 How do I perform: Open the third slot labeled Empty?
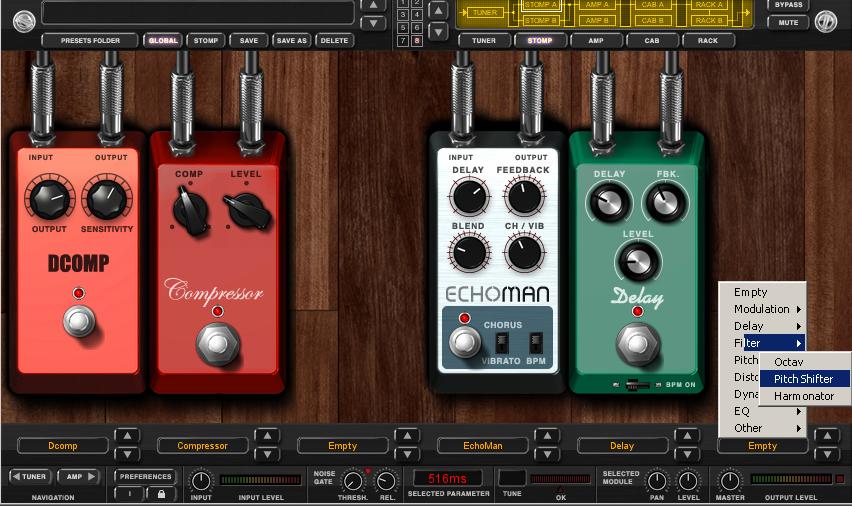point(342,446)
